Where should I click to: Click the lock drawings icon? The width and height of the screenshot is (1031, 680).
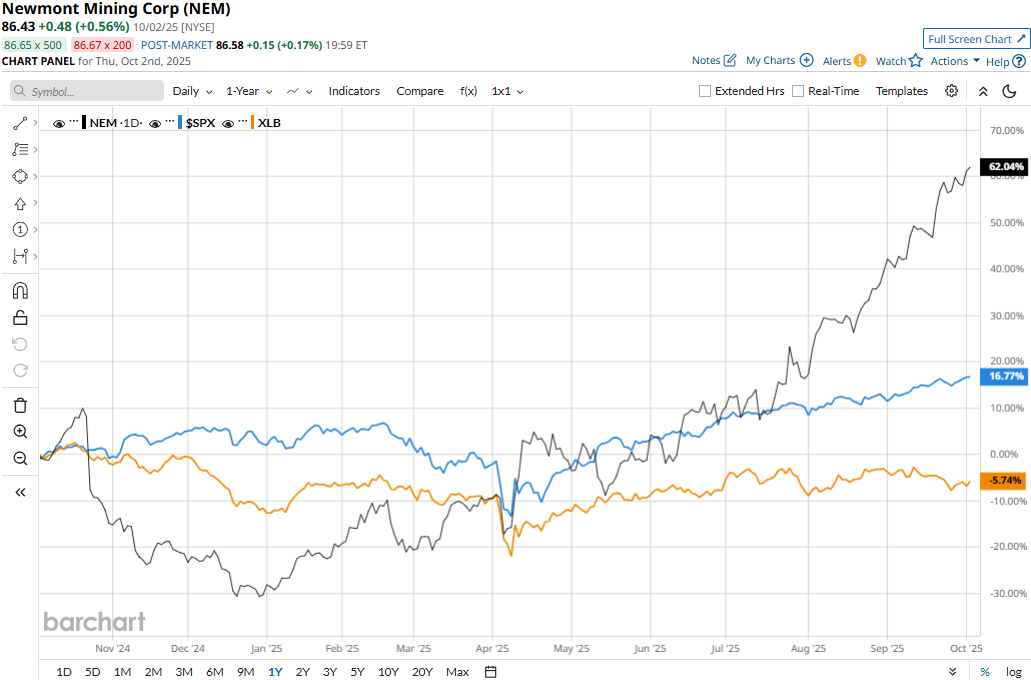click(x=20, y=318)
